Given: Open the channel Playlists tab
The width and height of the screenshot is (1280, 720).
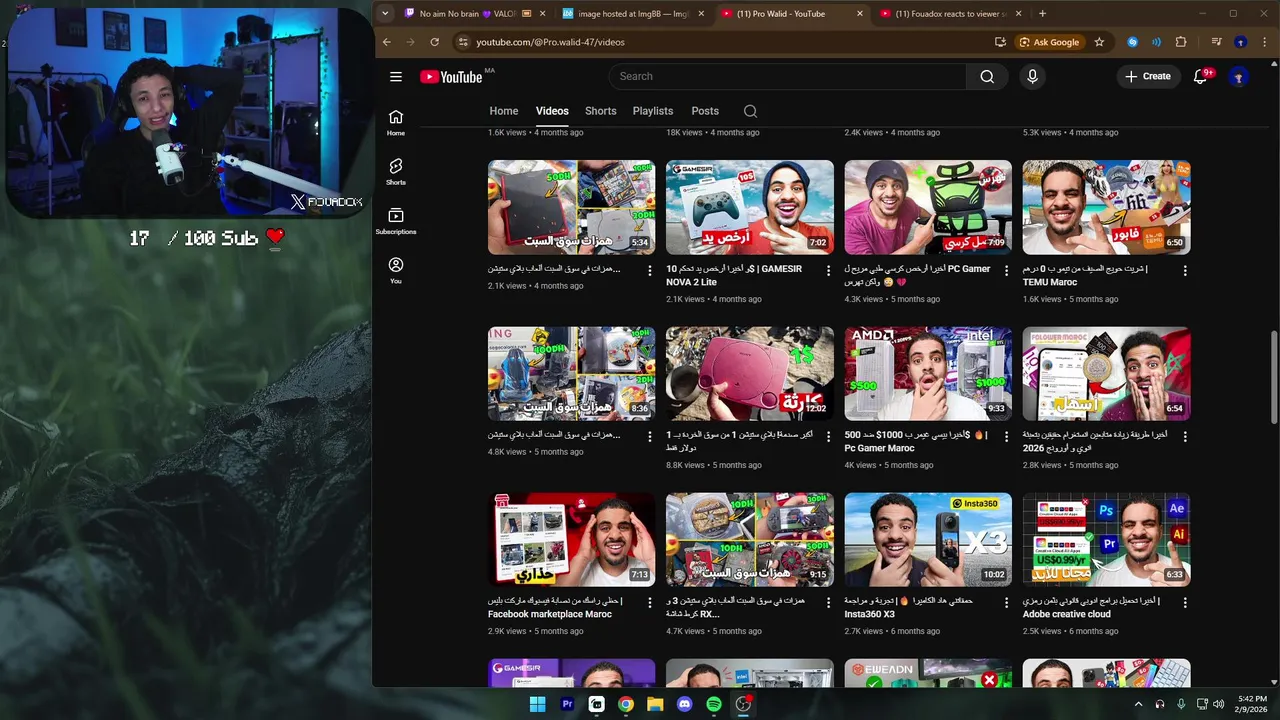Looking at the screenshot, I should 653,111.
